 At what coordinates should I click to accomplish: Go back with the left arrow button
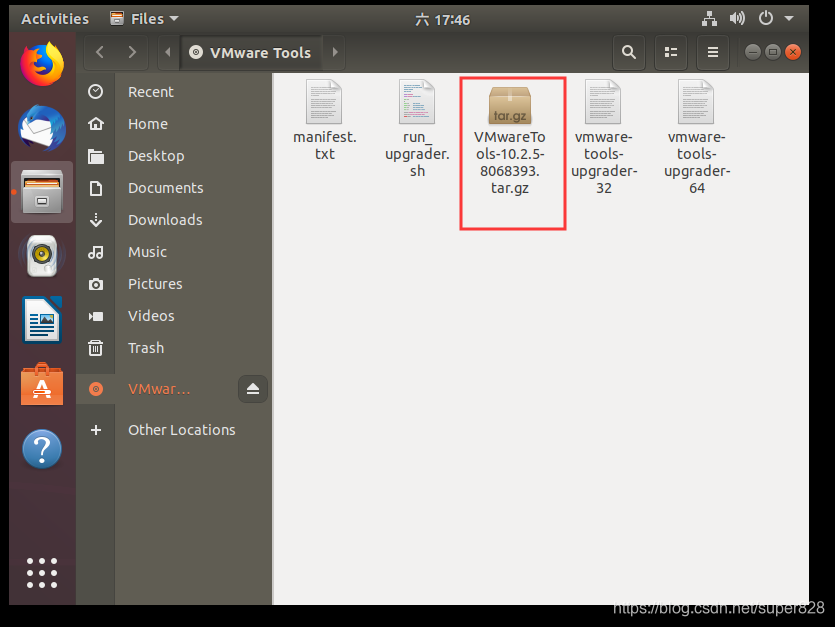100,52
